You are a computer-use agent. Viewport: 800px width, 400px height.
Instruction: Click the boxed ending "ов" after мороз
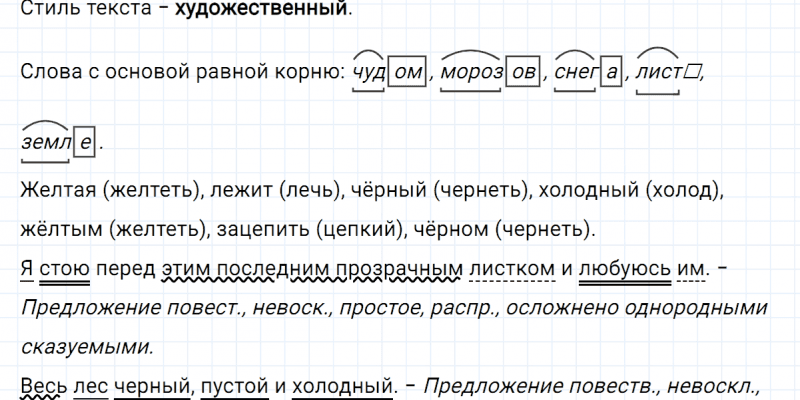click(x=521, y=73)
